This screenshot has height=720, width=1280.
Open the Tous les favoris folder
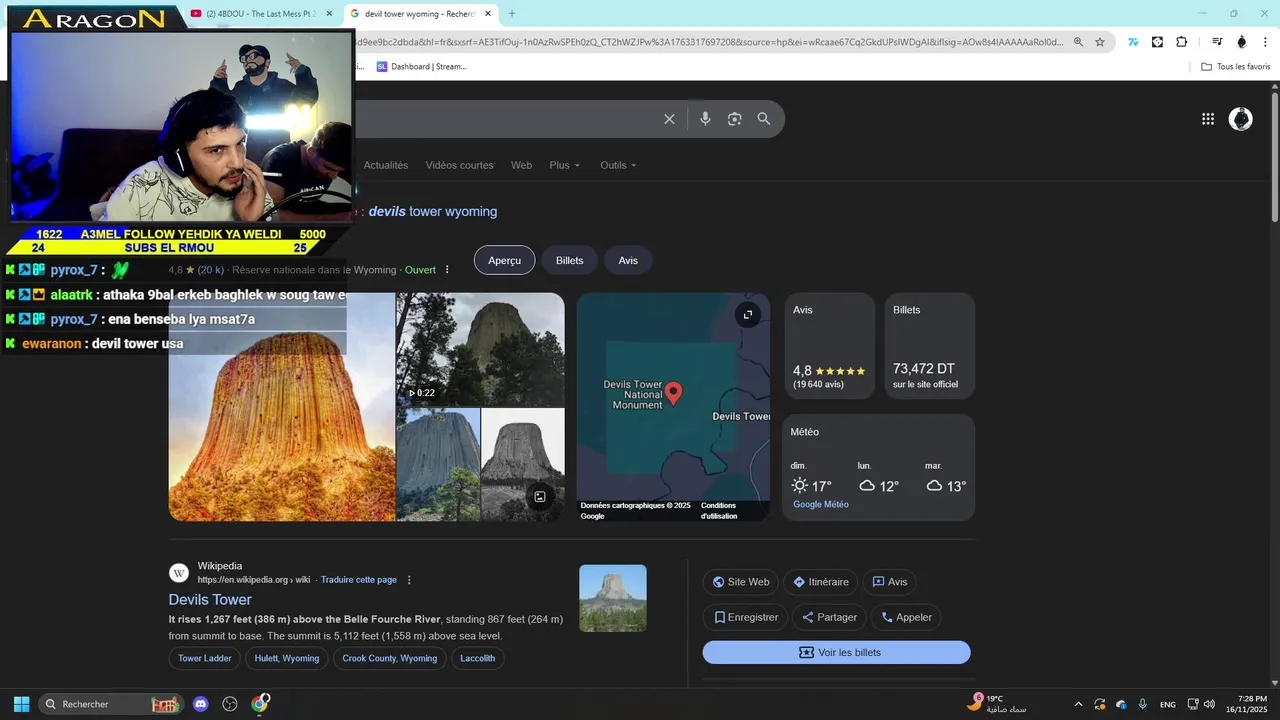pyautogui.click(x=1236, y=67)
